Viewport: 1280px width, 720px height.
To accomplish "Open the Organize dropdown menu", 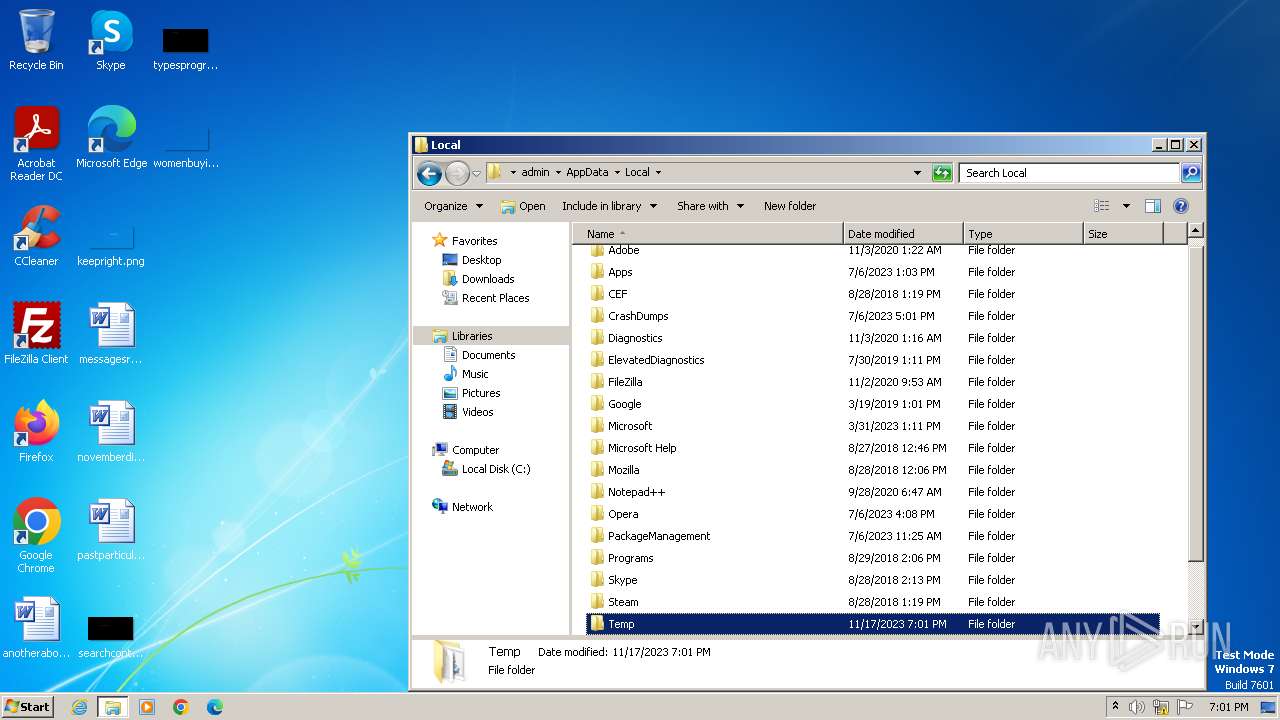I will click(x=453, y=206).
